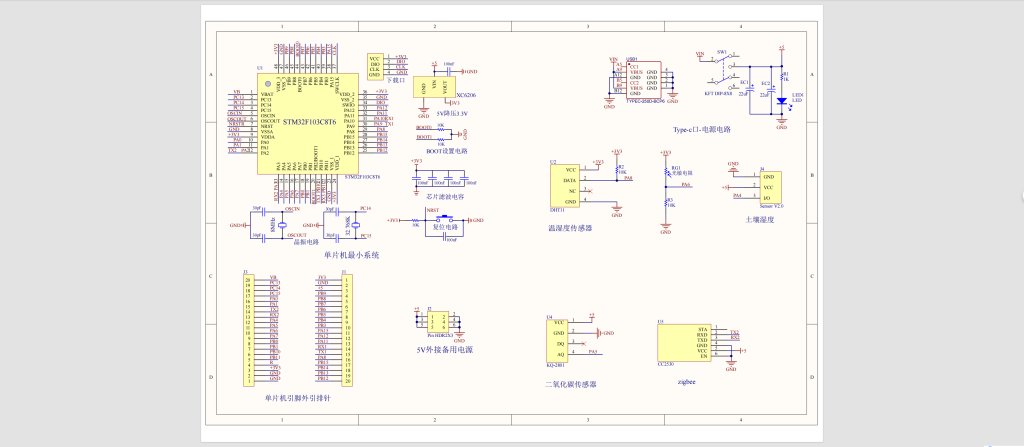
Task: Select the DHT11 sensor block
Action: [564, 184]
